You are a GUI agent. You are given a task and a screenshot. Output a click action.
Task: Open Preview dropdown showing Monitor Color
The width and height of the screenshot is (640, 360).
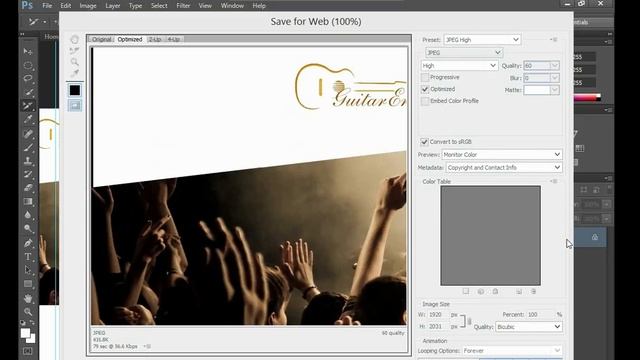click(502, 155)
